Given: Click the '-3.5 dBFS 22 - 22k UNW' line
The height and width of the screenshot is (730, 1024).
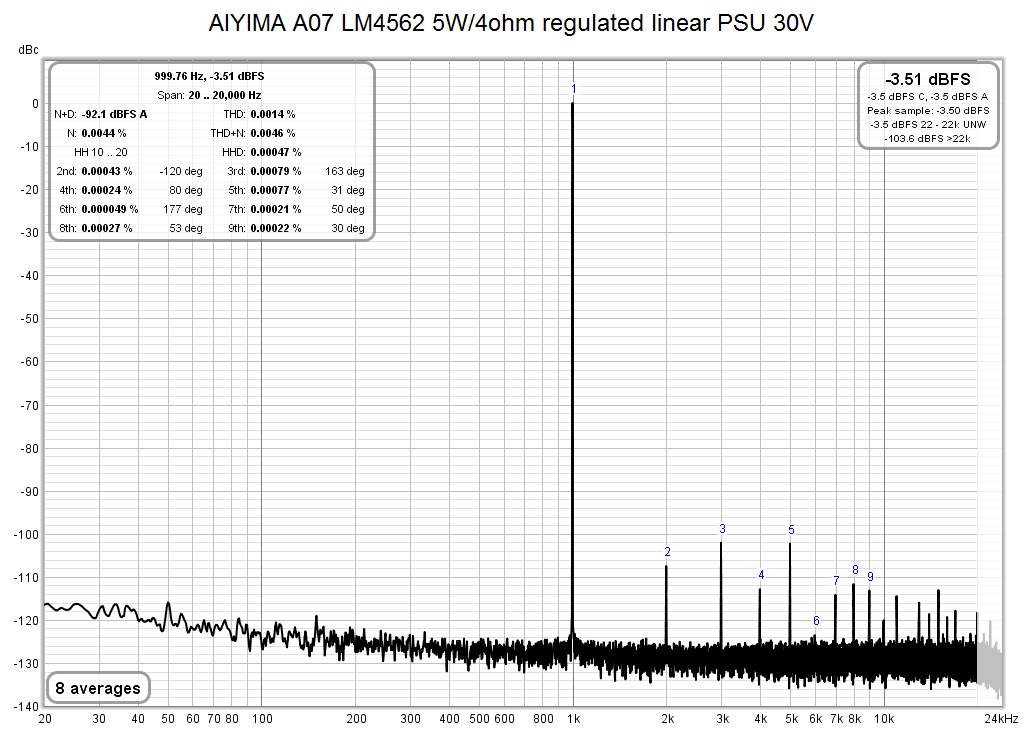Looking at the screenshot, I should [928, 124].
